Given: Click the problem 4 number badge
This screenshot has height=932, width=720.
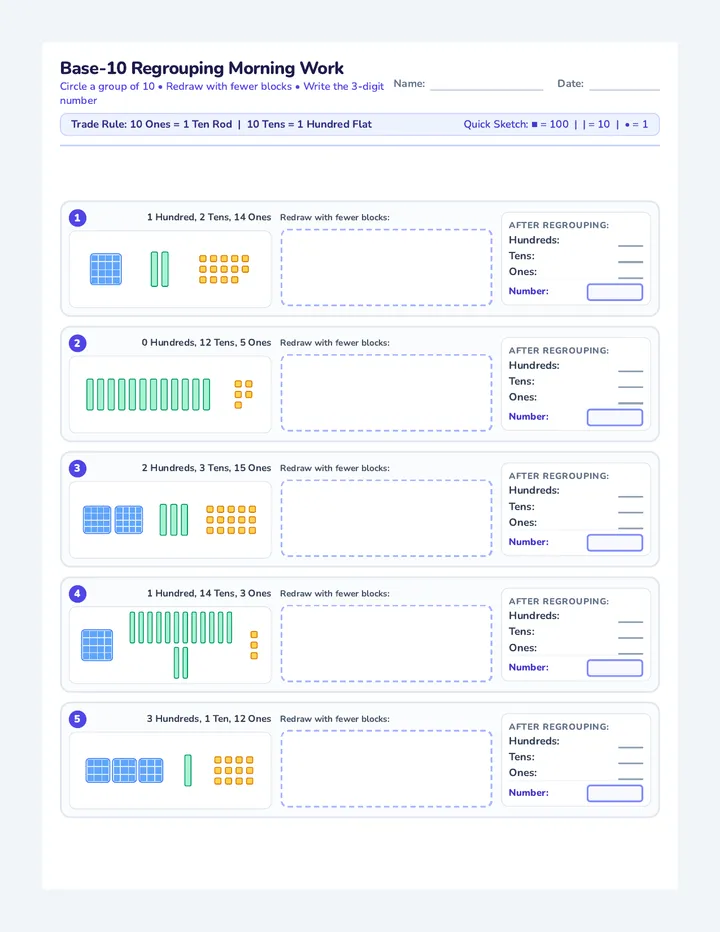Looking at the screenshot, I should 77,594.
